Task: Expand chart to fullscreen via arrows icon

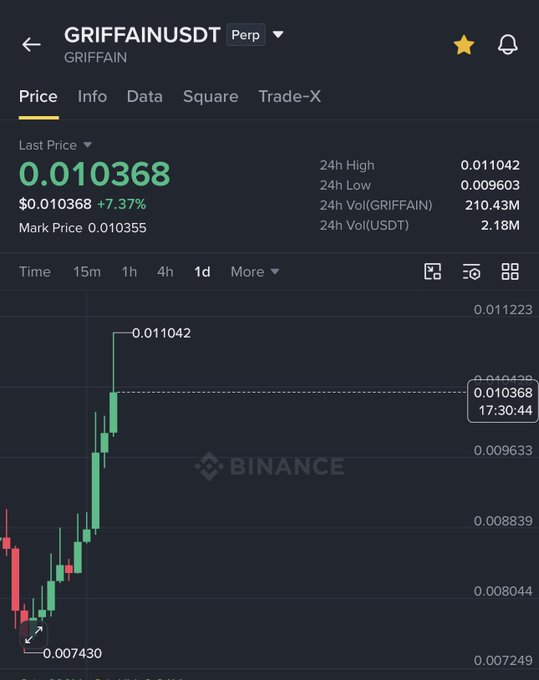Action: click(33, 635)
